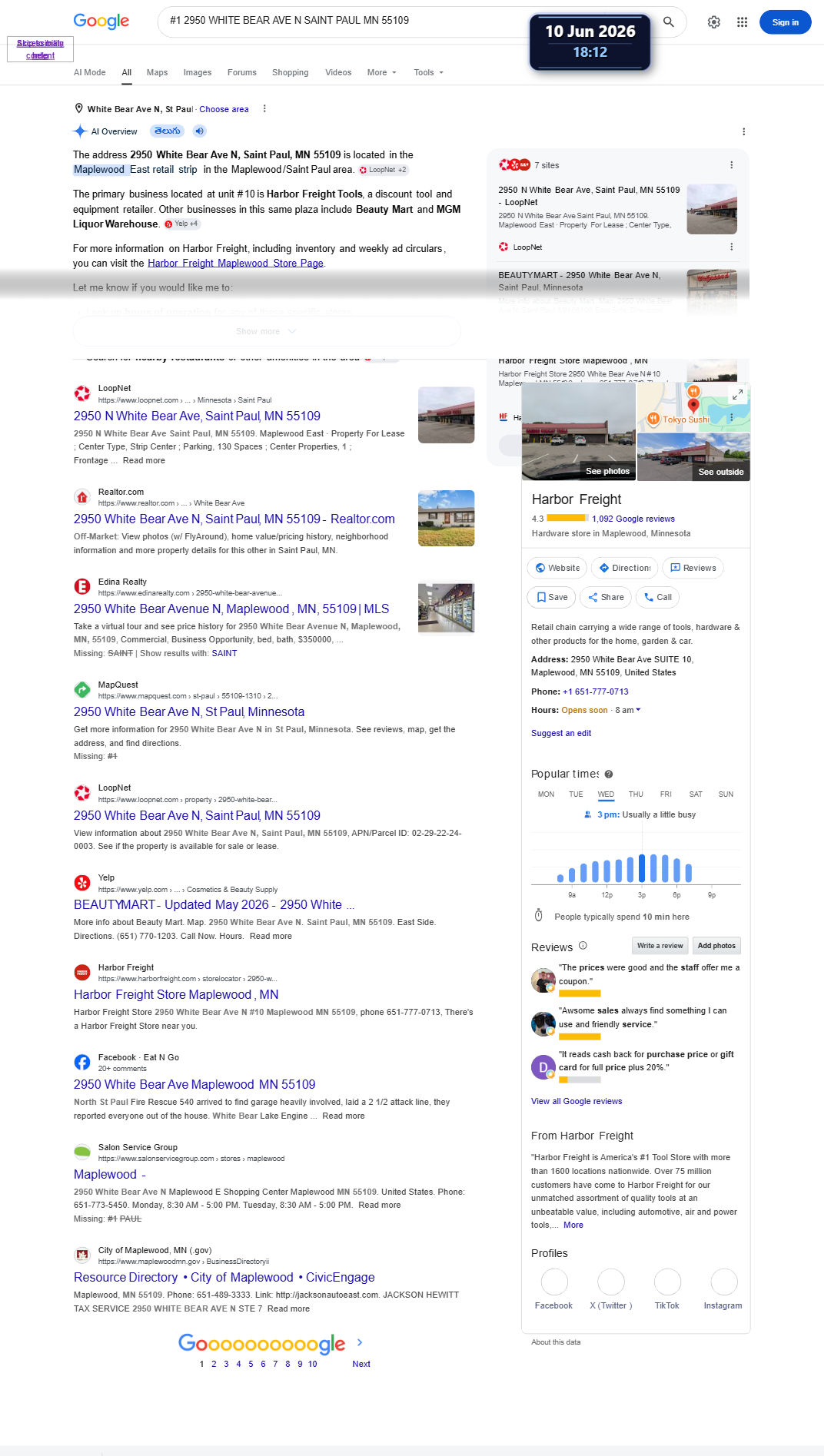Open MapQuest 2950 White Bear Ave result
The height and width of the screenshot is (1456, 831).
(189, 711)
